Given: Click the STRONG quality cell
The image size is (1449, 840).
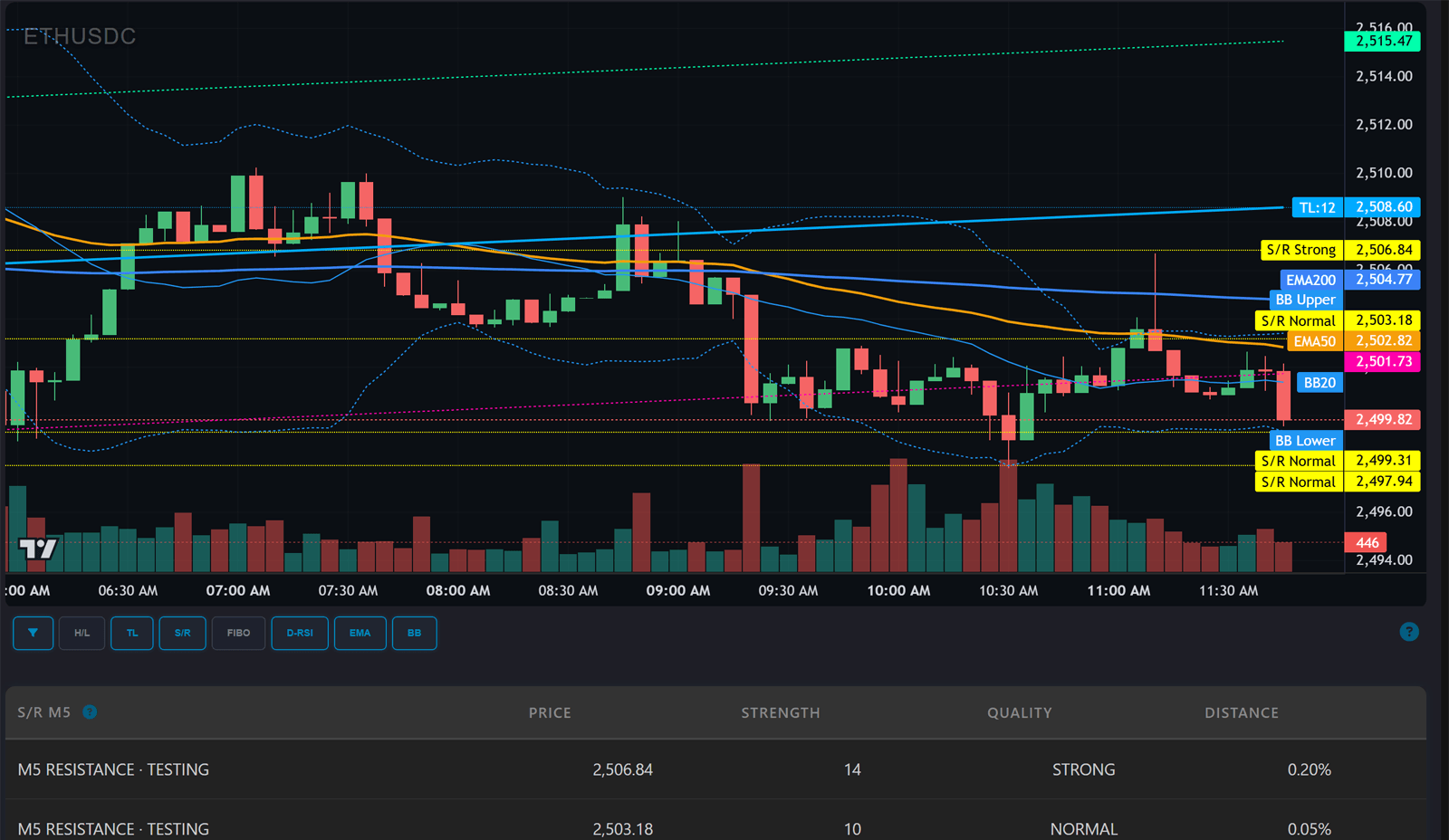Looking at the screenshot, I should [x=1083, y=769].
